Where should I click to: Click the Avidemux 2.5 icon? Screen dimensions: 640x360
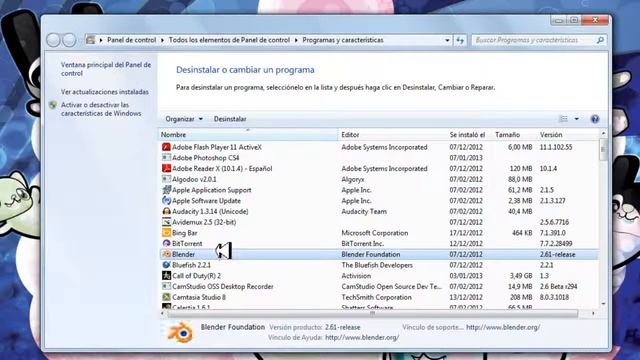pyautogui.click(x=166, y=222)
